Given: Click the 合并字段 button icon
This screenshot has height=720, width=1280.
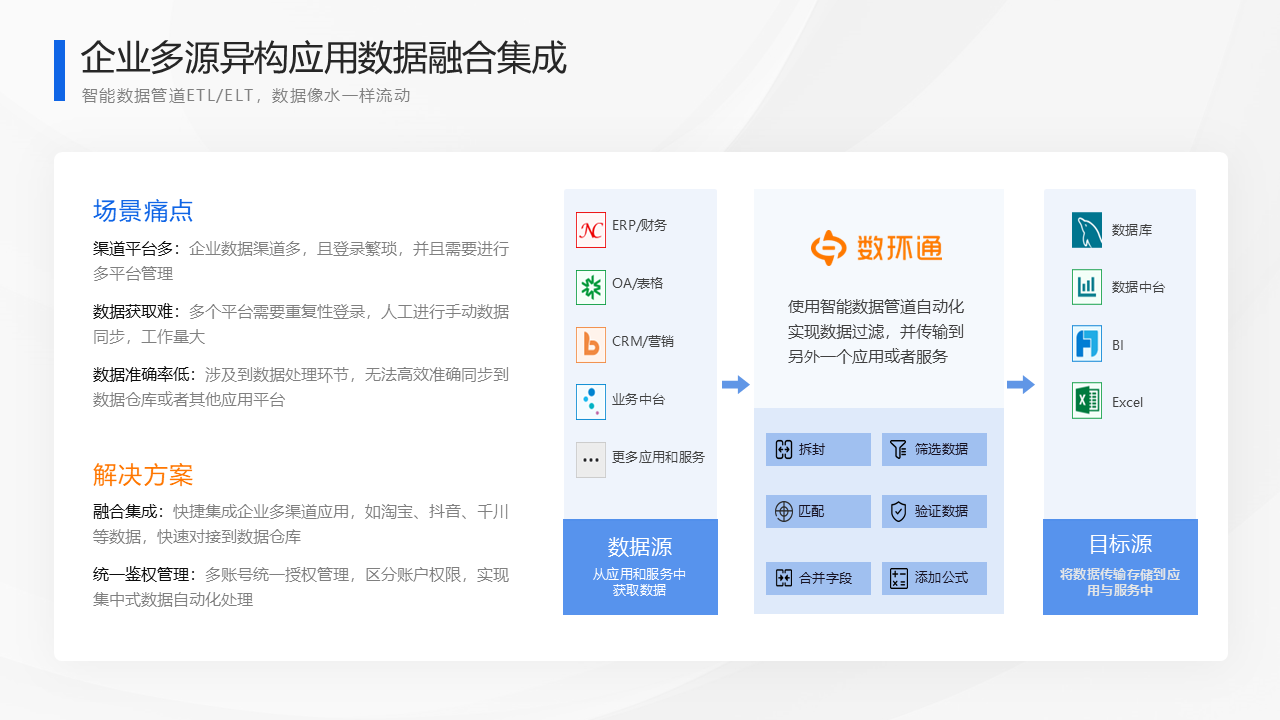Looking at the screenshot, I should click(x=784, y=578).
